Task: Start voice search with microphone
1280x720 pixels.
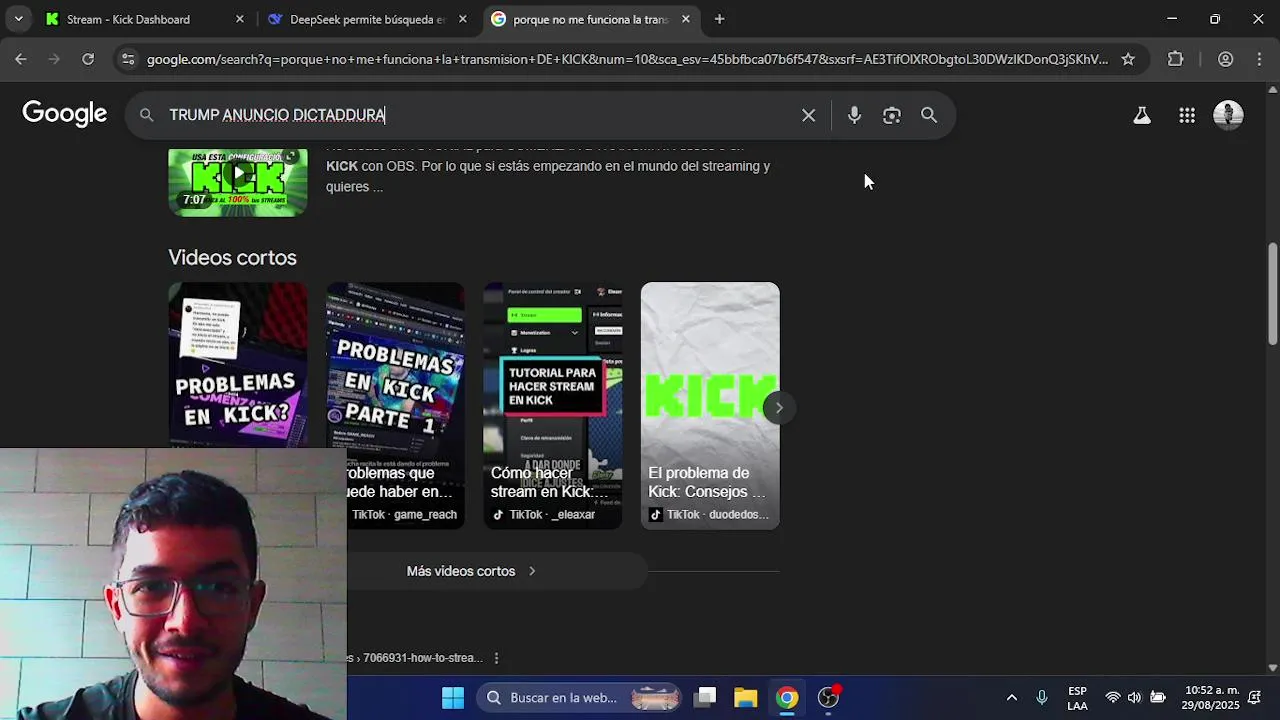Action: (x=854, y=115)
